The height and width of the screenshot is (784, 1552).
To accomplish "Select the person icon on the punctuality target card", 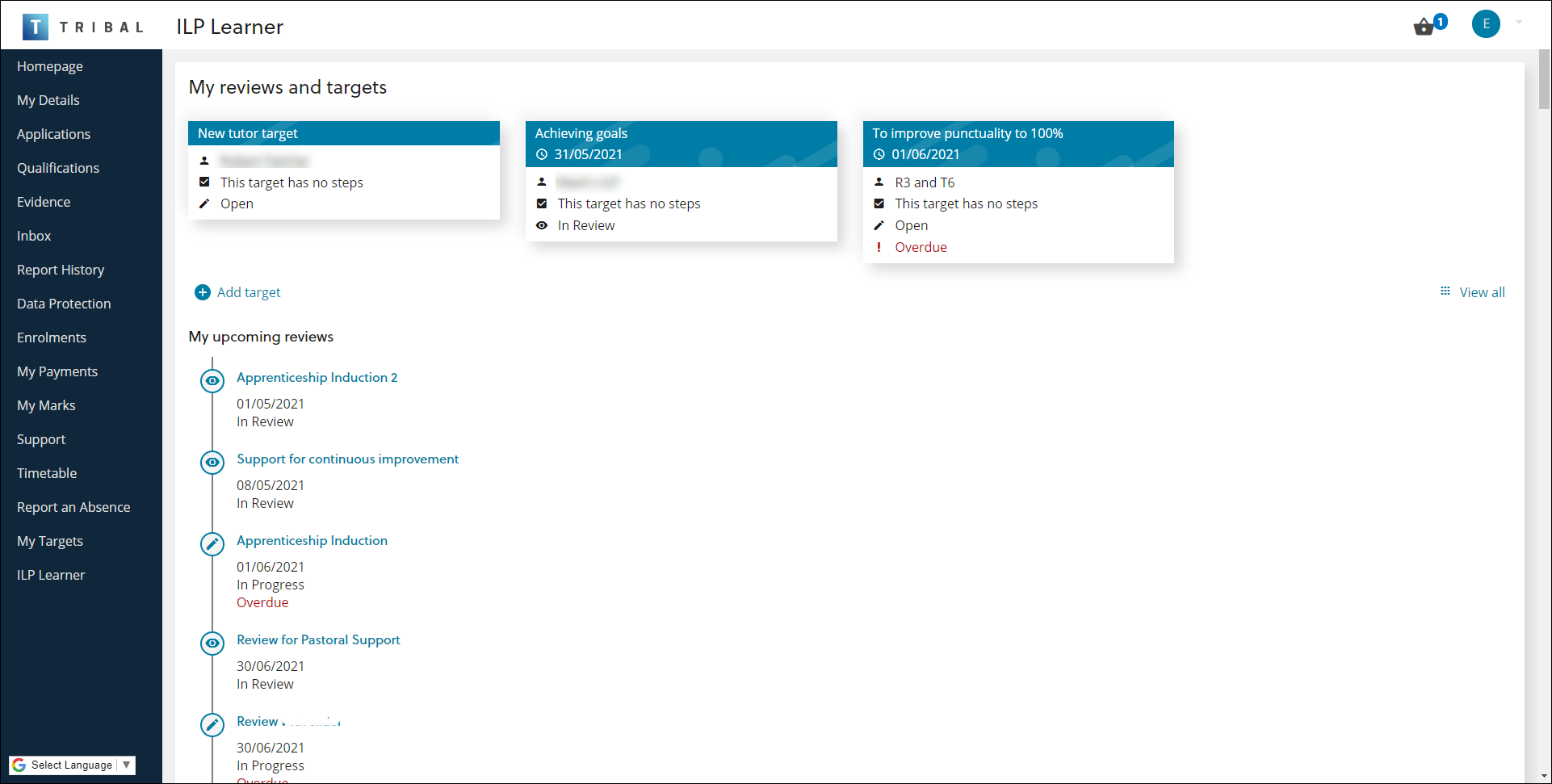I will click(879, 182).
